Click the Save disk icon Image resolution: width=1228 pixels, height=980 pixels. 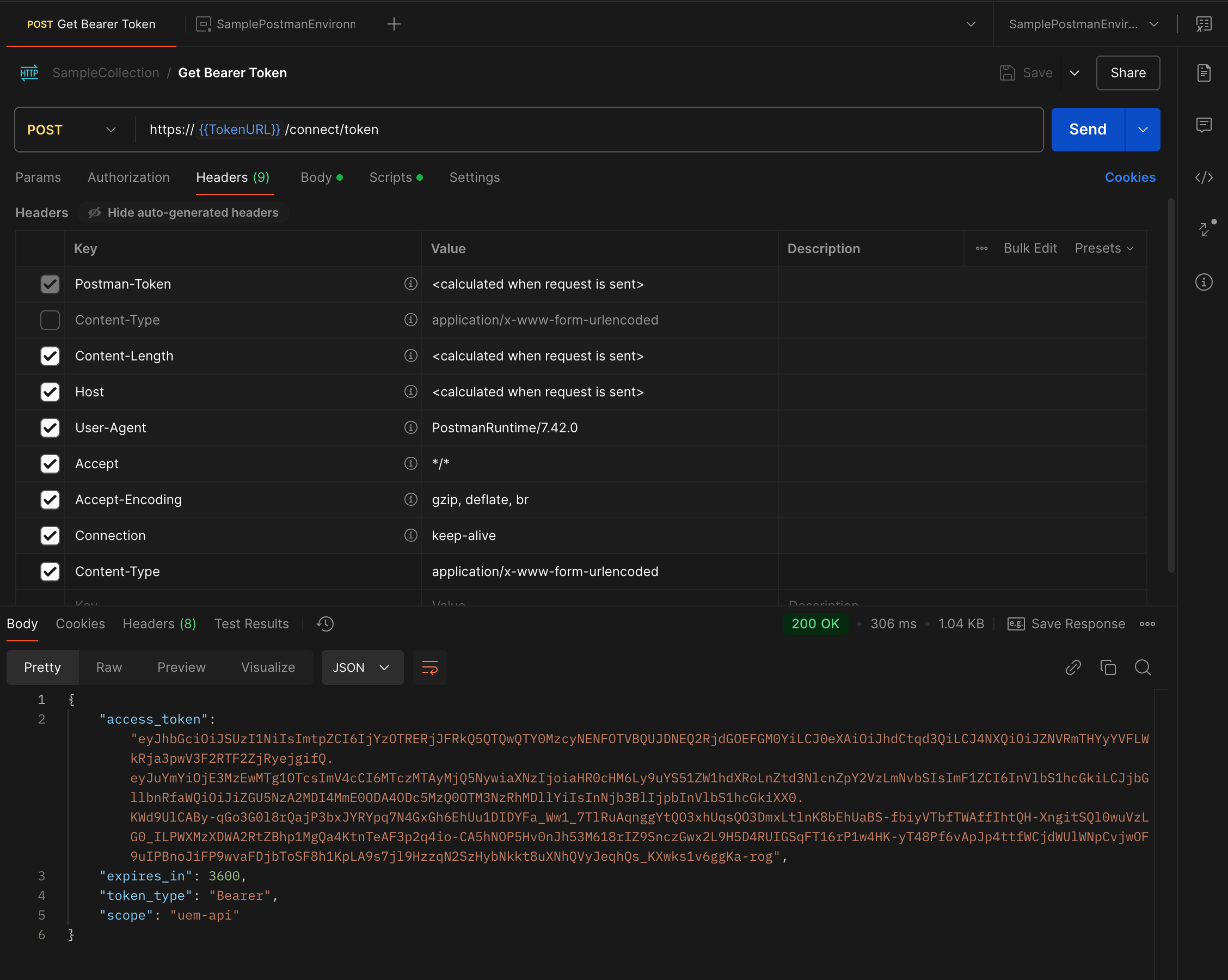(x=1007, y=73)
